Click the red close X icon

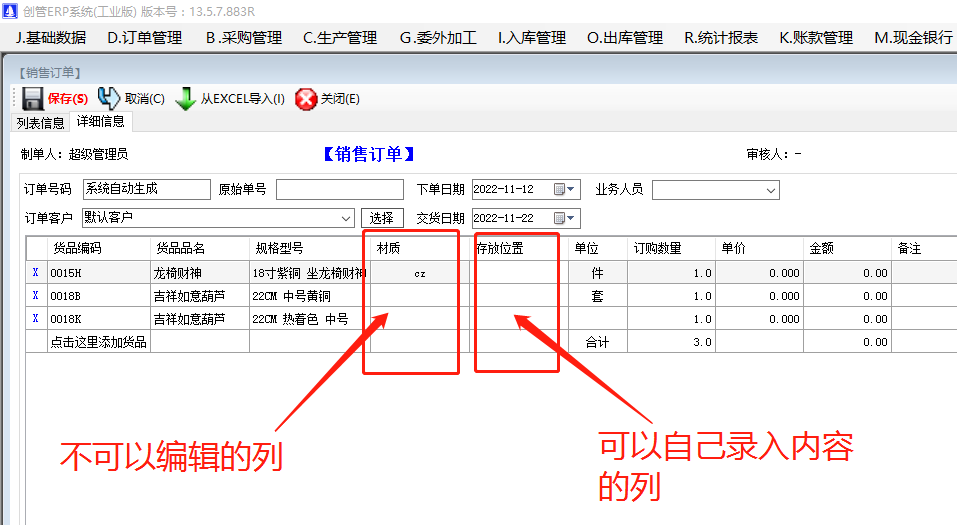point(306,98)
